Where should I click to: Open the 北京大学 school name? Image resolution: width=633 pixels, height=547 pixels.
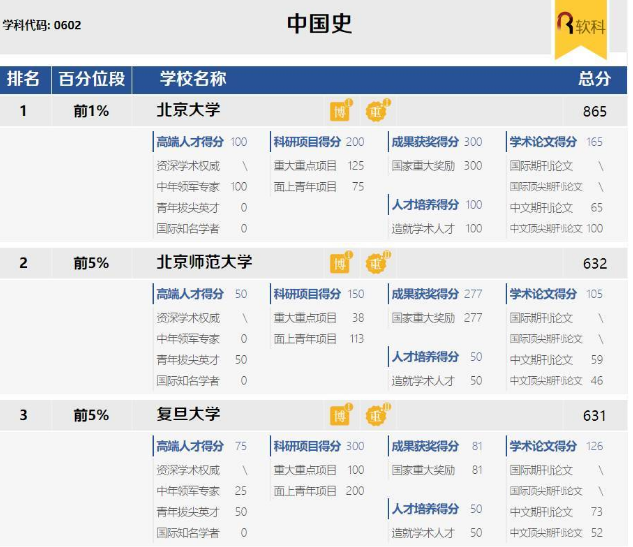point(188,110)
